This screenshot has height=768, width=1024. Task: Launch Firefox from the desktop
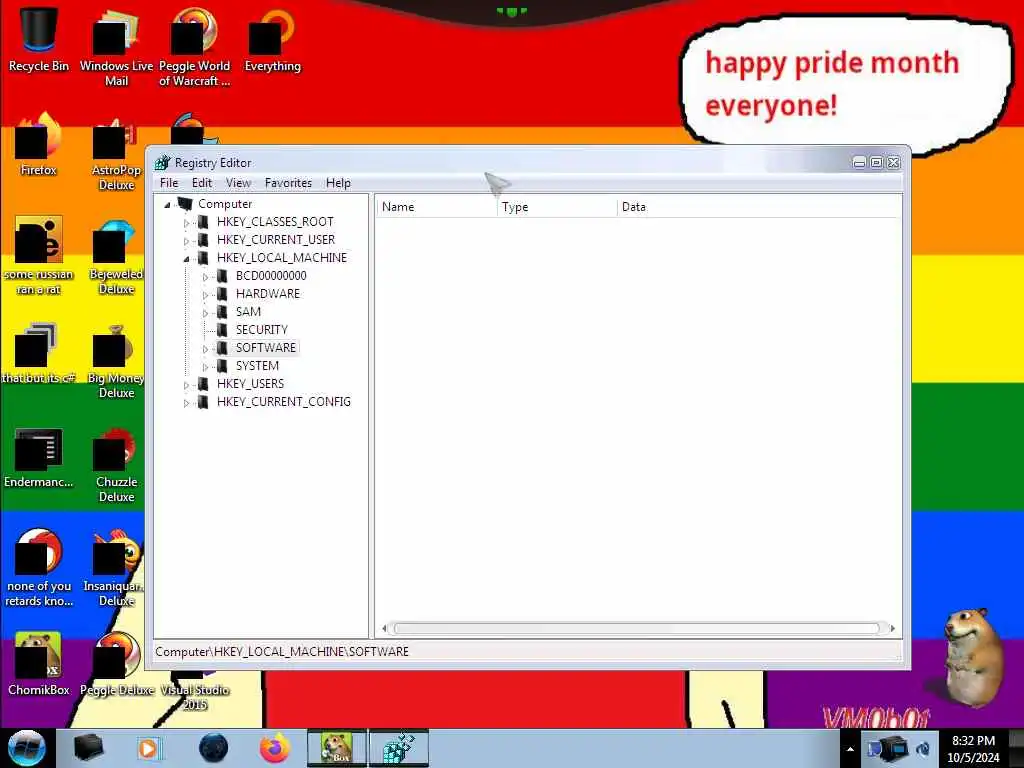tap(39, 144)
